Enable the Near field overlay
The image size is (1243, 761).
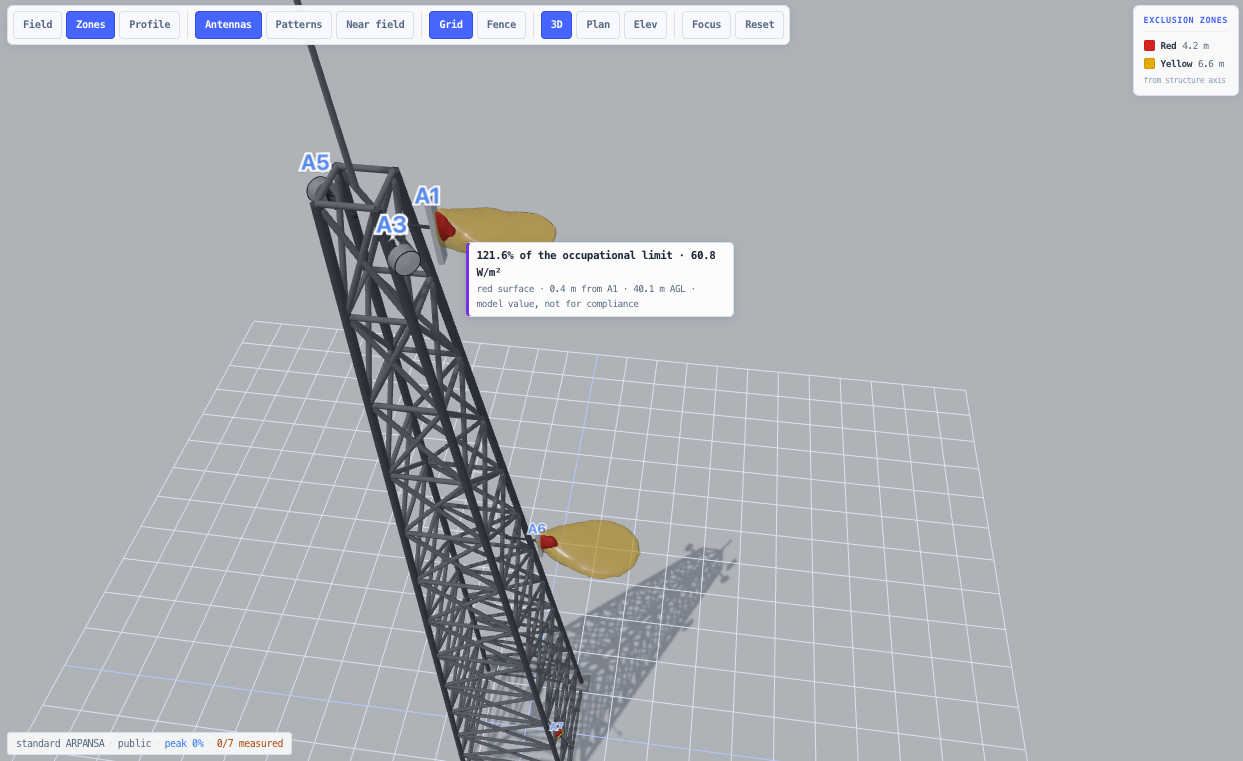click(x=375, y=25)
